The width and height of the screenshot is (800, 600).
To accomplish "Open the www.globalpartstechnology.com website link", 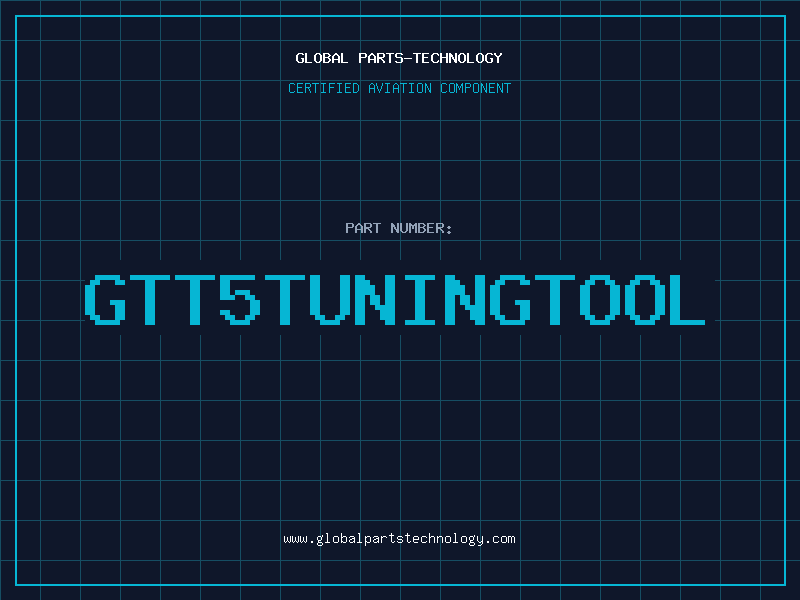I will point(399,539).
